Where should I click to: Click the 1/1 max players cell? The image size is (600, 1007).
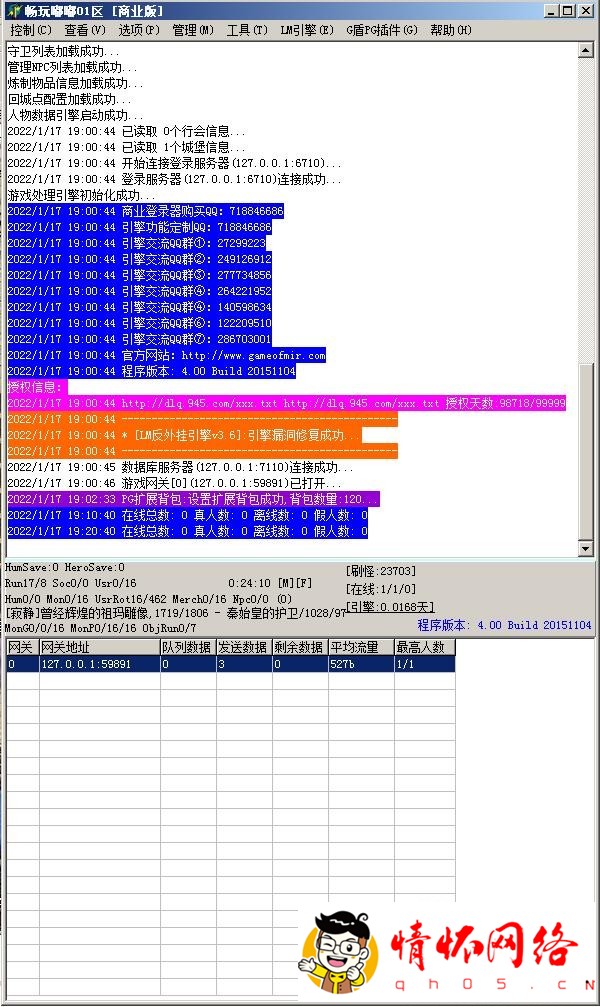(x=425, y=663)
